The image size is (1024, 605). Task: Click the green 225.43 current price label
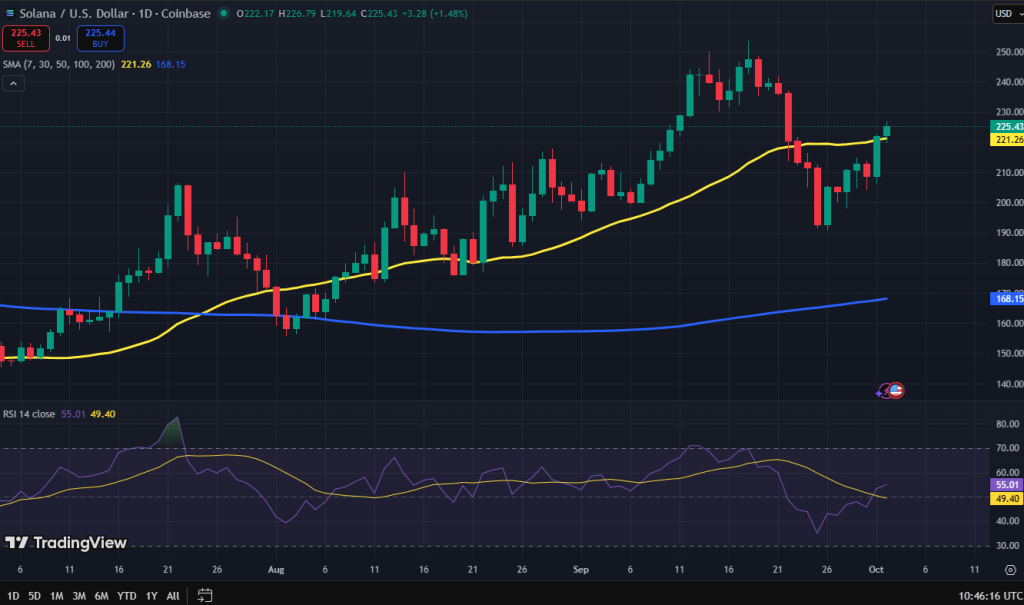[x=1005, y=127]
